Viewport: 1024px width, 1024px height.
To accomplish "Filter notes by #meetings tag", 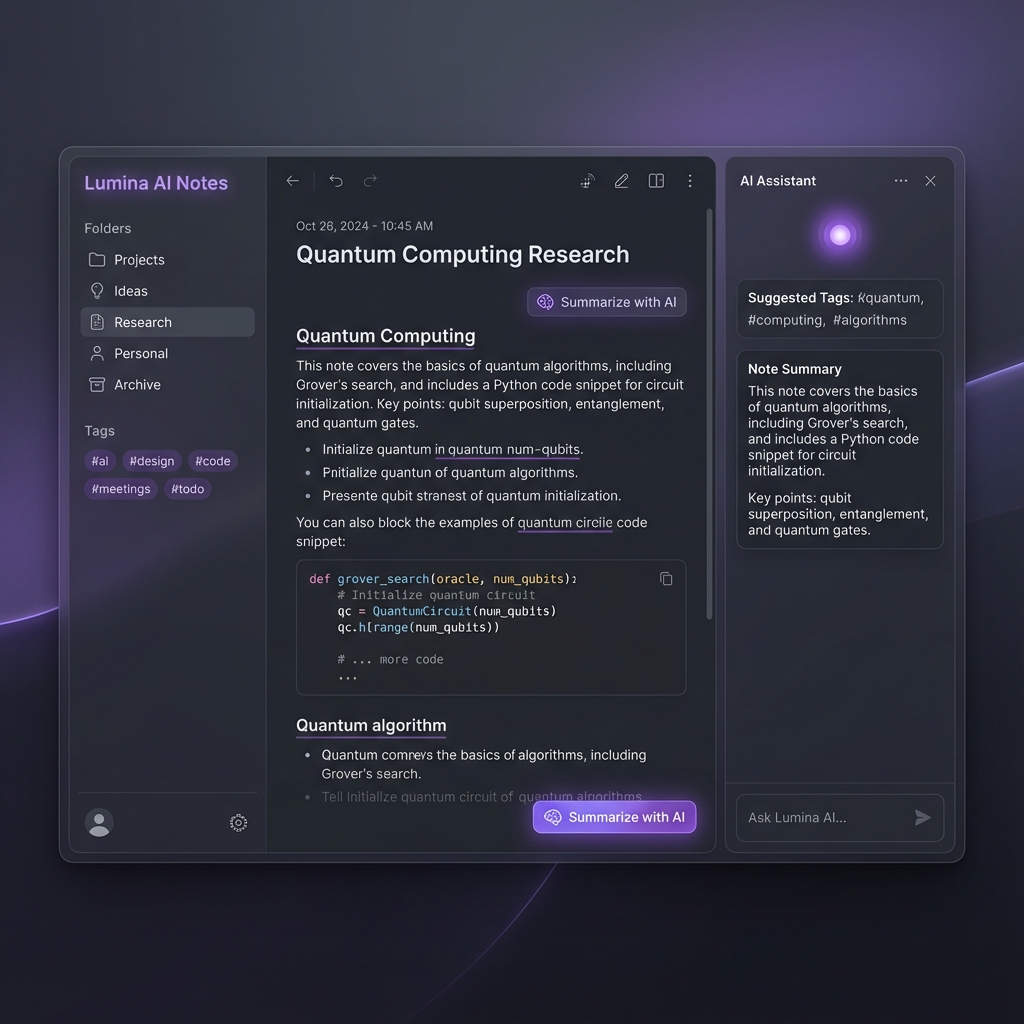I will pos(121,489).
